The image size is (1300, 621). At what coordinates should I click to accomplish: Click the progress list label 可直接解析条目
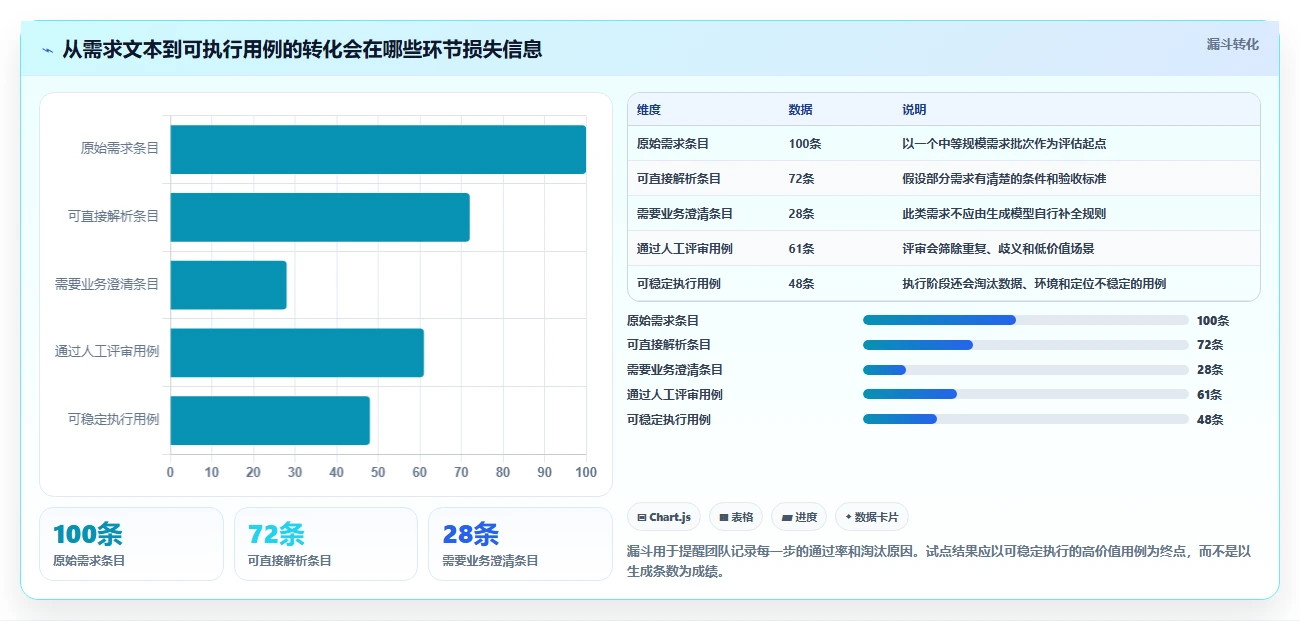(x=669, y=345)
